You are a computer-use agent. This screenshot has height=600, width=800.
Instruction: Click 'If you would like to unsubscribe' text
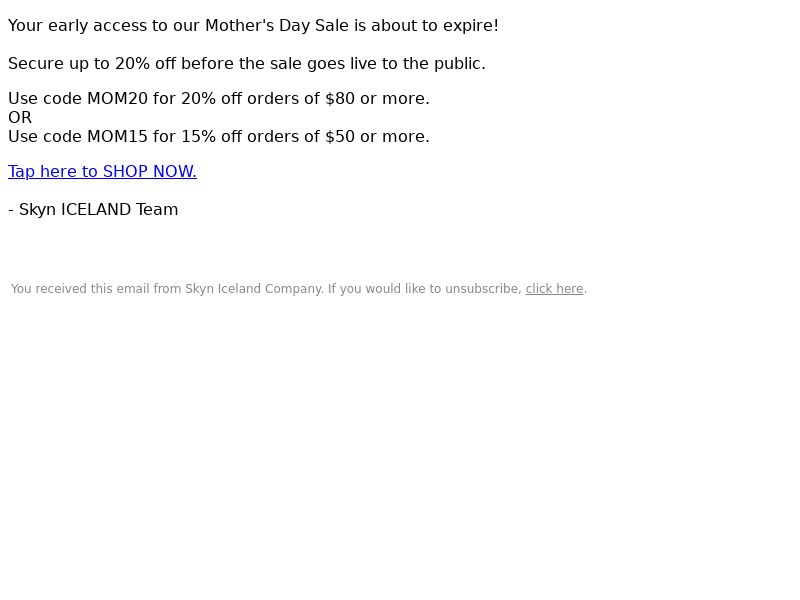[x=424, y=289]
